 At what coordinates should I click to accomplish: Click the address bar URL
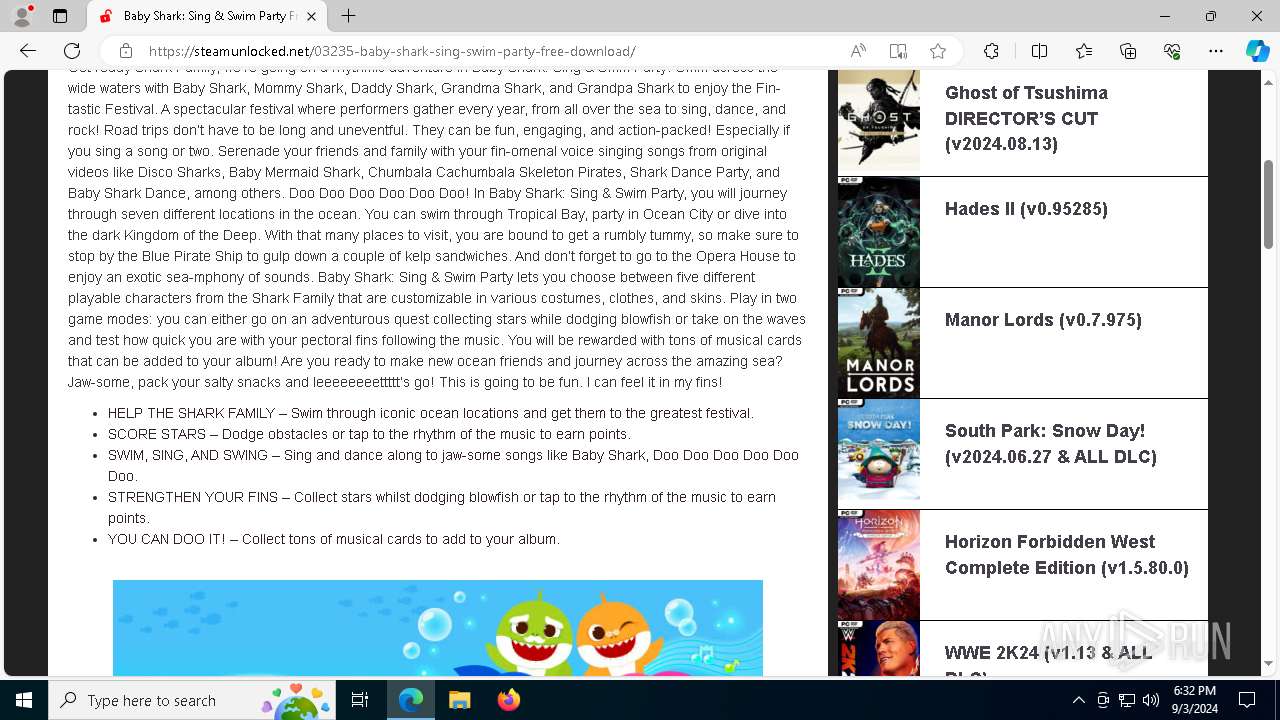[392, 51]
